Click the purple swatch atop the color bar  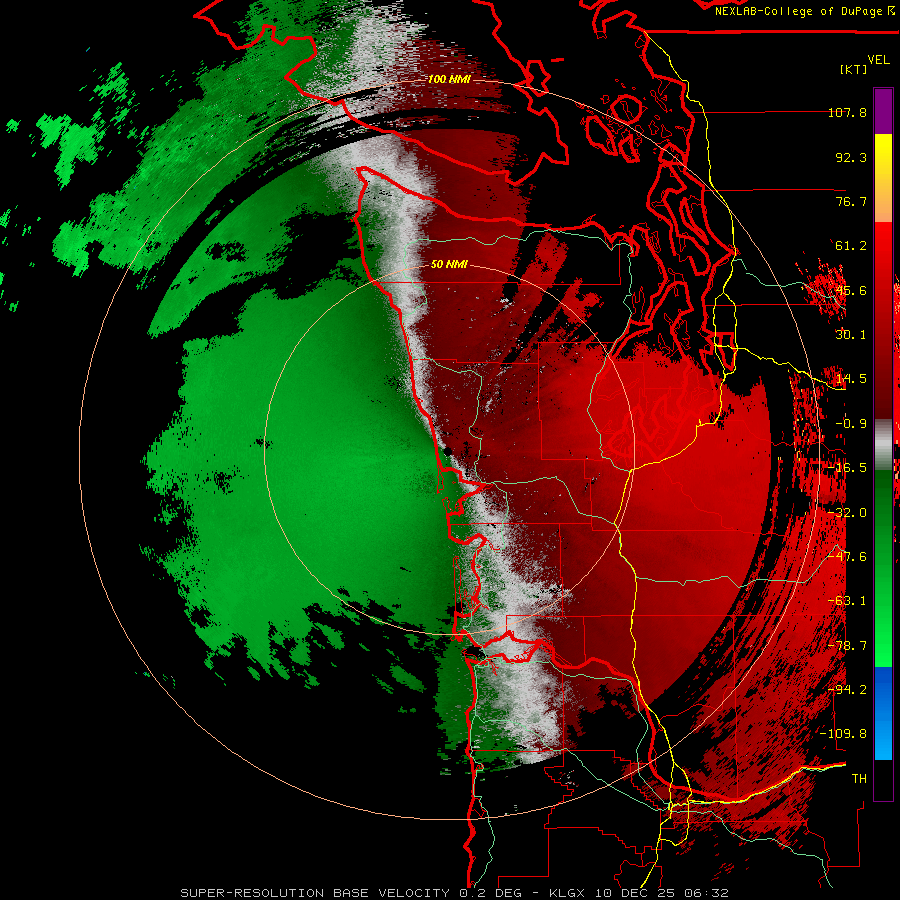(883, 112)
